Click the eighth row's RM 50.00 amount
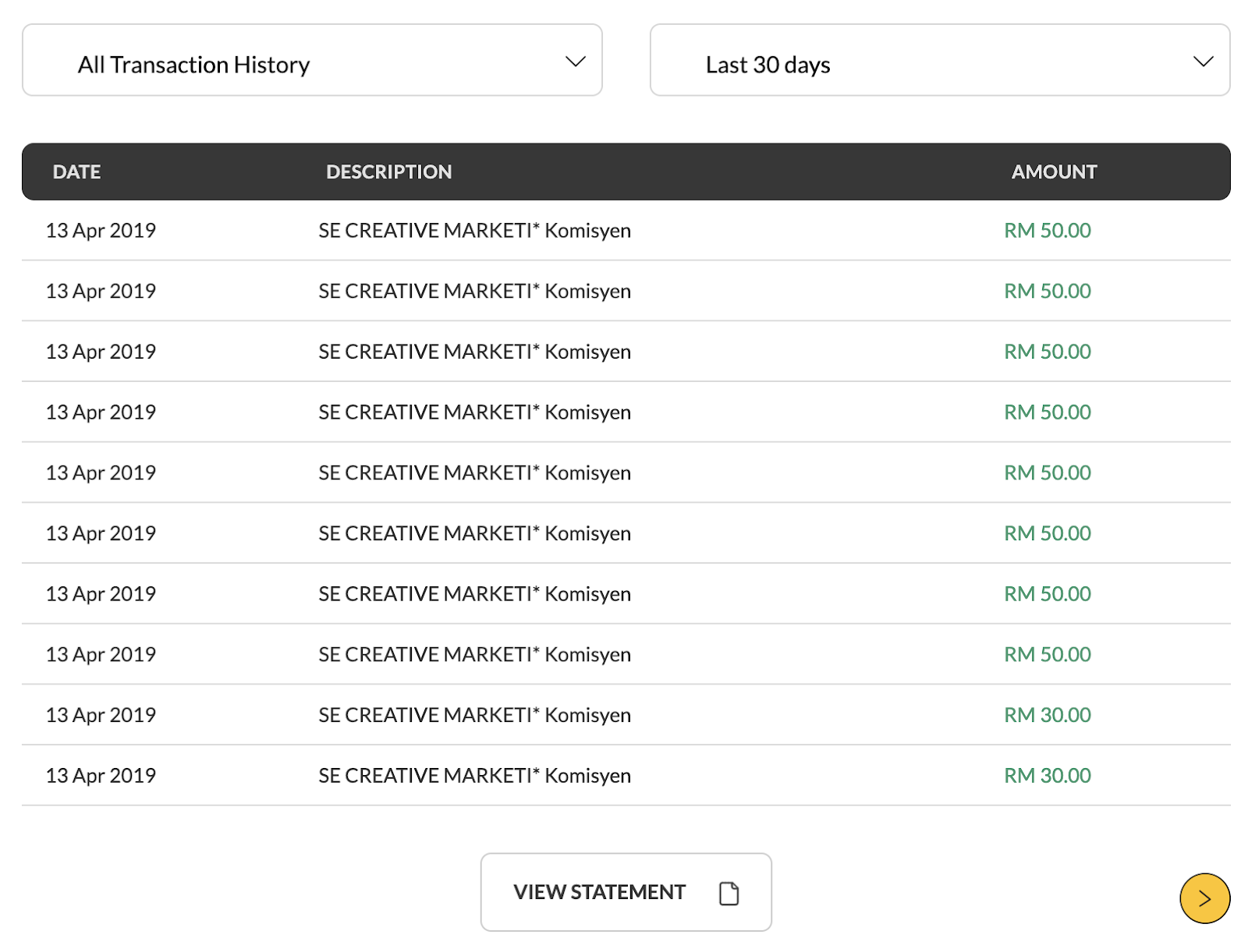 tap(1047, 655)
